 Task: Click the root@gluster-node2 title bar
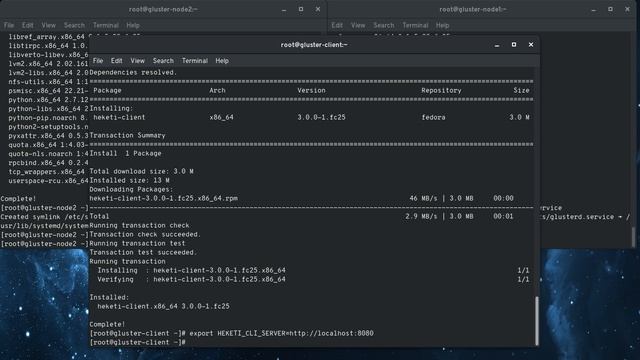click(163, 9)
